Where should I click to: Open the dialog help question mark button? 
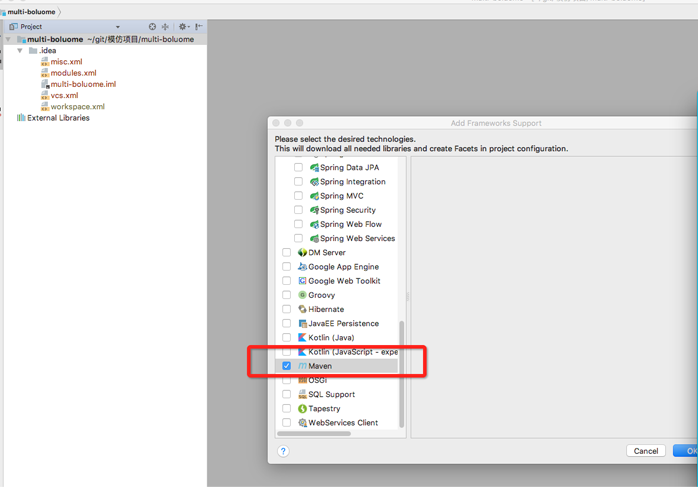283,451
